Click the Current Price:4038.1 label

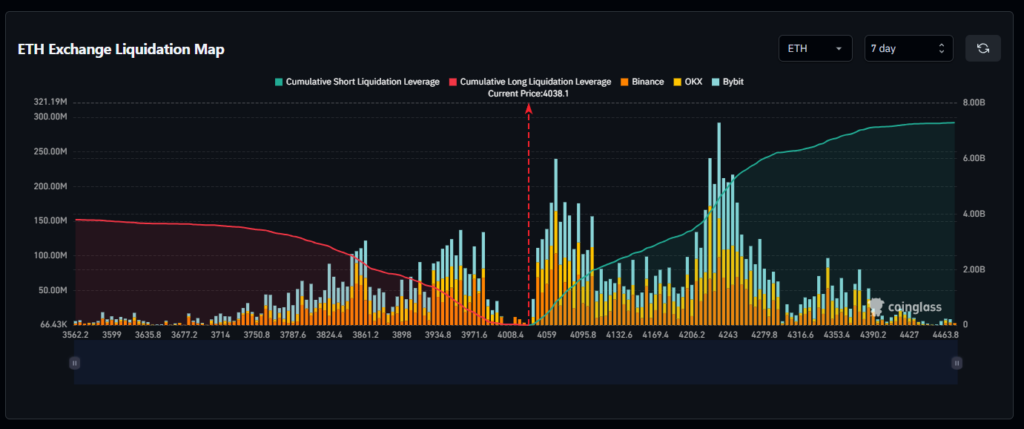[x=528, y=93]
